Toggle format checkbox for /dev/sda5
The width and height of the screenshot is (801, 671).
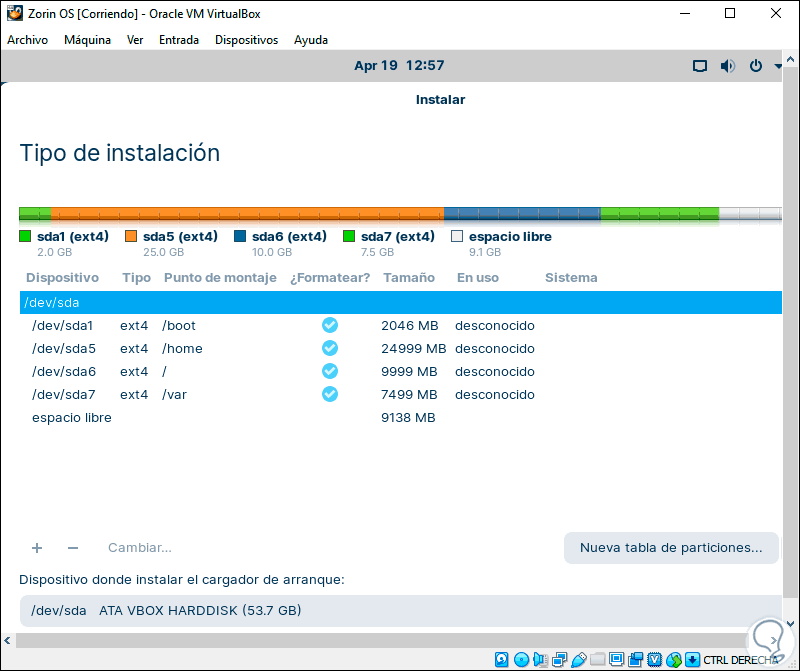pos(329,348)
